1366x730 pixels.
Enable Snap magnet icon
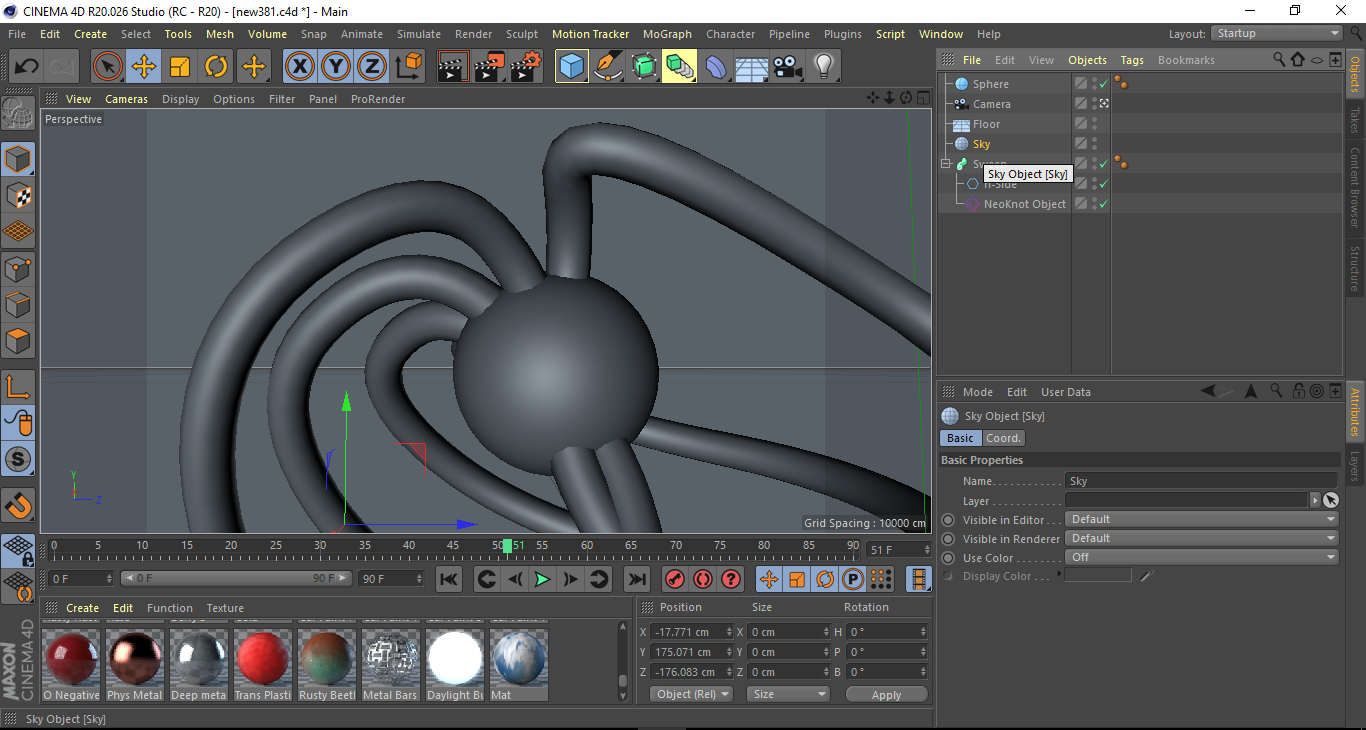[x=18, y=506]
